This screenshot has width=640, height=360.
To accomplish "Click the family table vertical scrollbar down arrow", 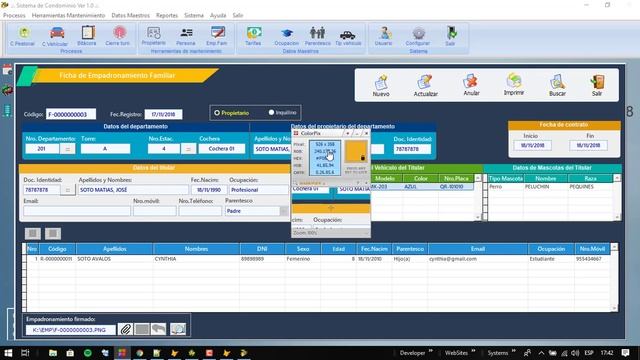I will [x=614, y=308].
